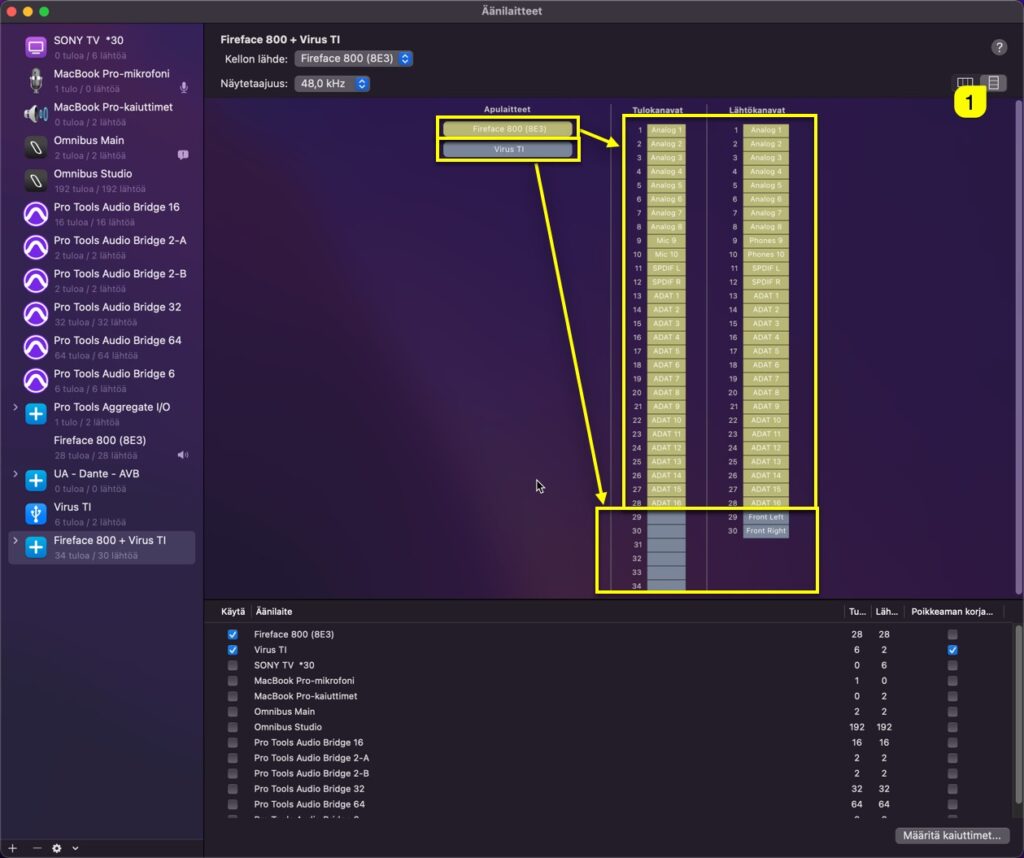Click the selected list view icon

point(993,83)
